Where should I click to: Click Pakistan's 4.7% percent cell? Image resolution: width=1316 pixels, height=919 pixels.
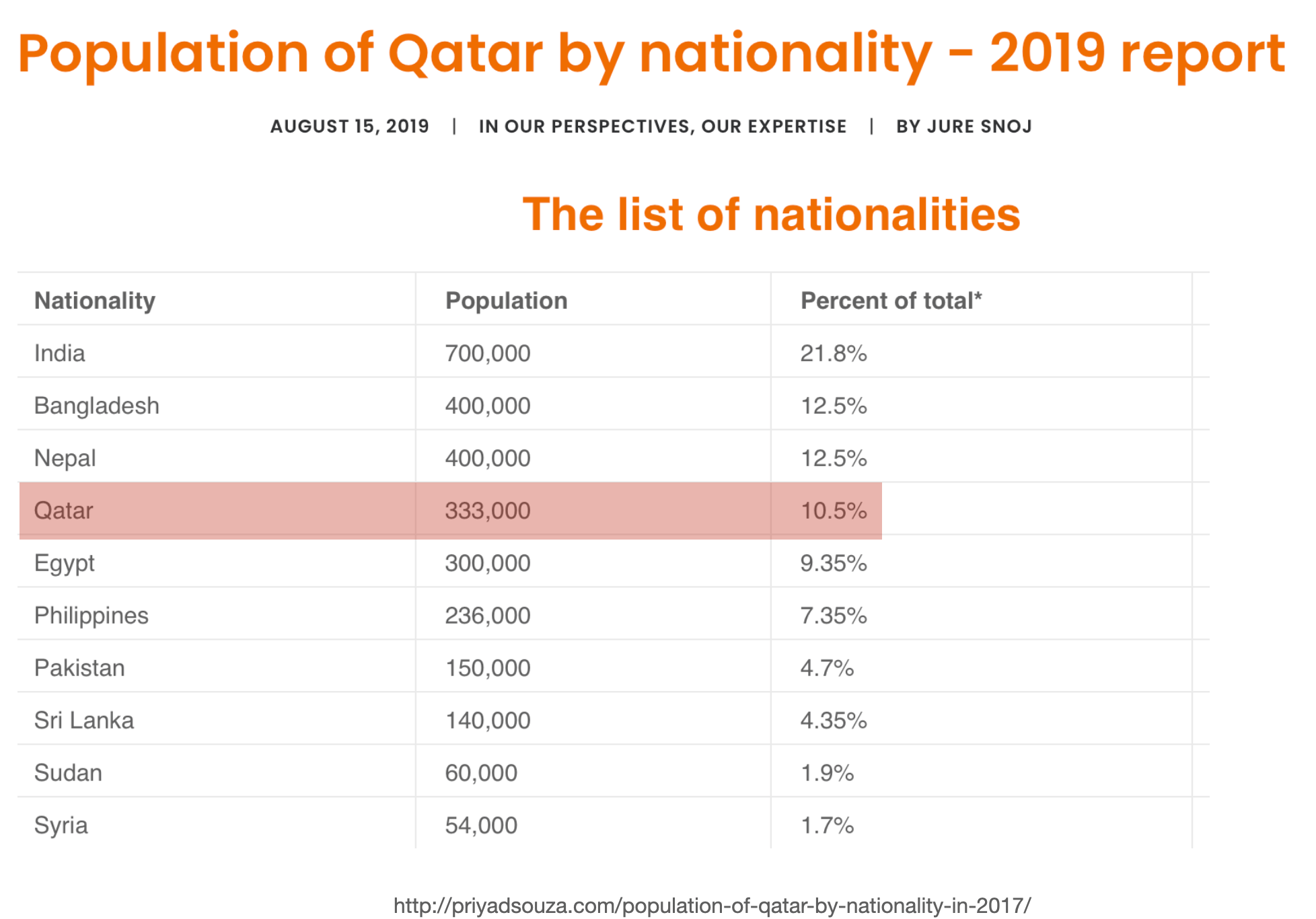(x=826, y=668)
